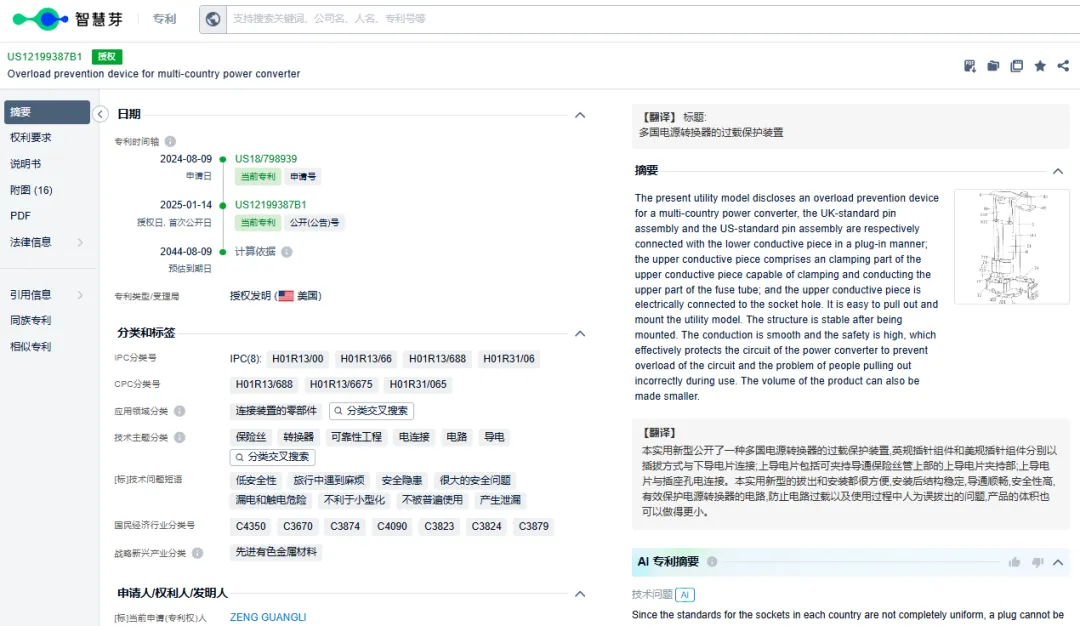1080x626 pixels.
Task: Open the folder save icon
Action: point(993,66)
